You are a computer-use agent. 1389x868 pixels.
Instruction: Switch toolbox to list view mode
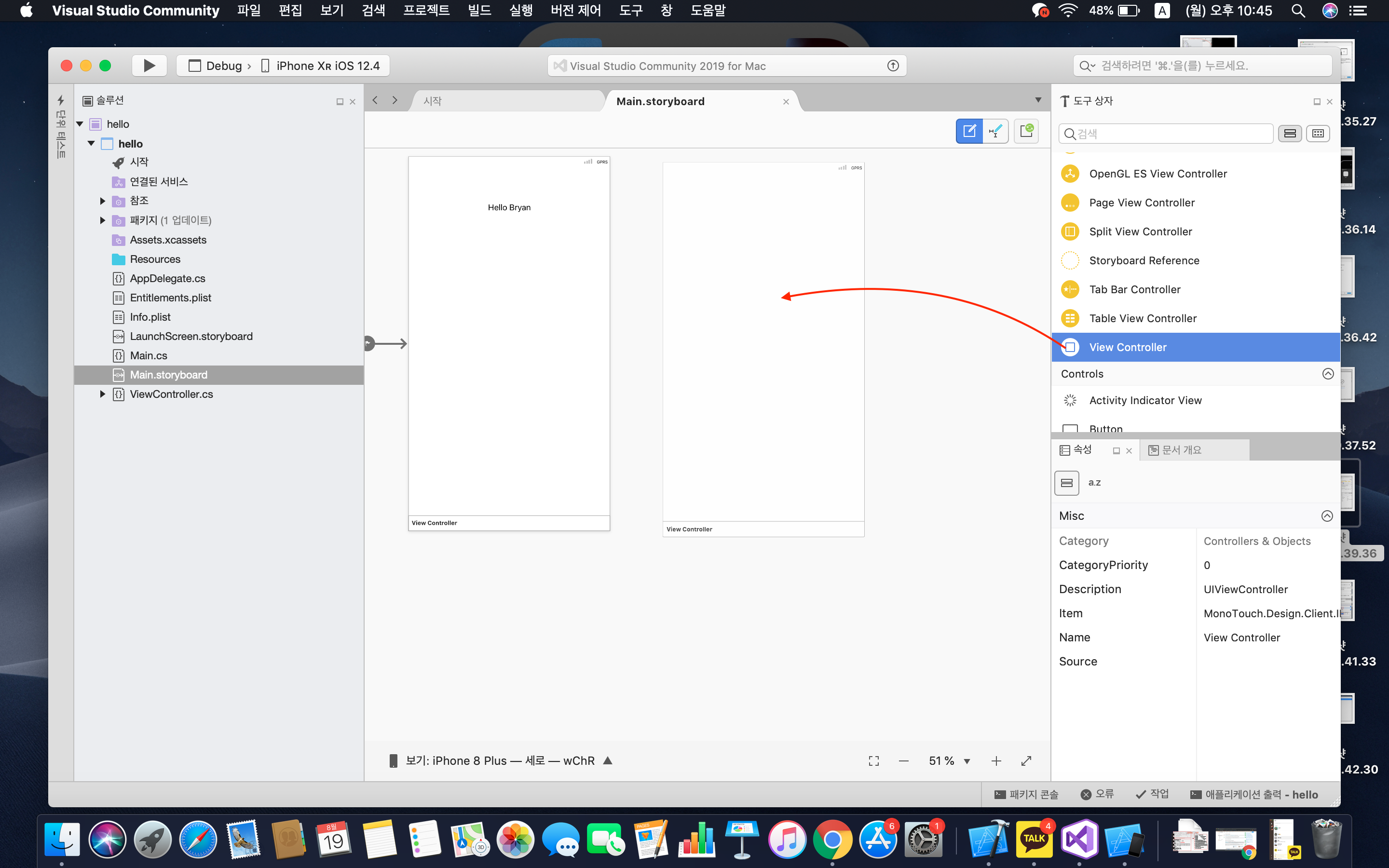coord(1290,134)
